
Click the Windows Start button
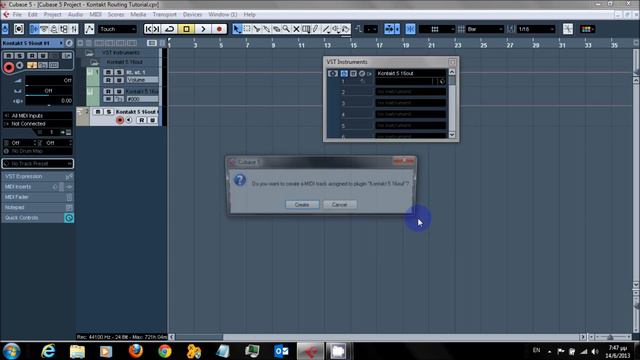pos(11,351)
